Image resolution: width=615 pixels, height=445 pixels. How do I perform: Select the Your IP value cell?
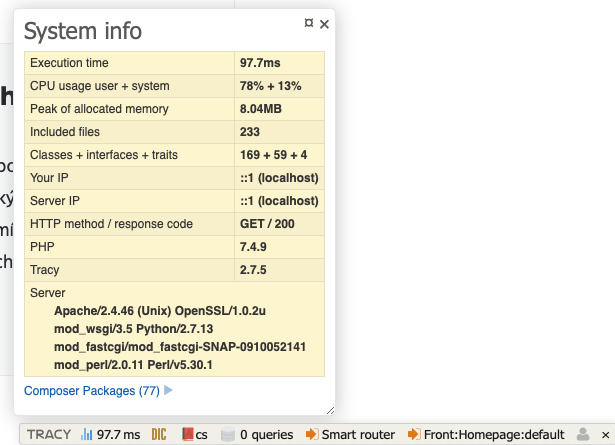point(279,178)
